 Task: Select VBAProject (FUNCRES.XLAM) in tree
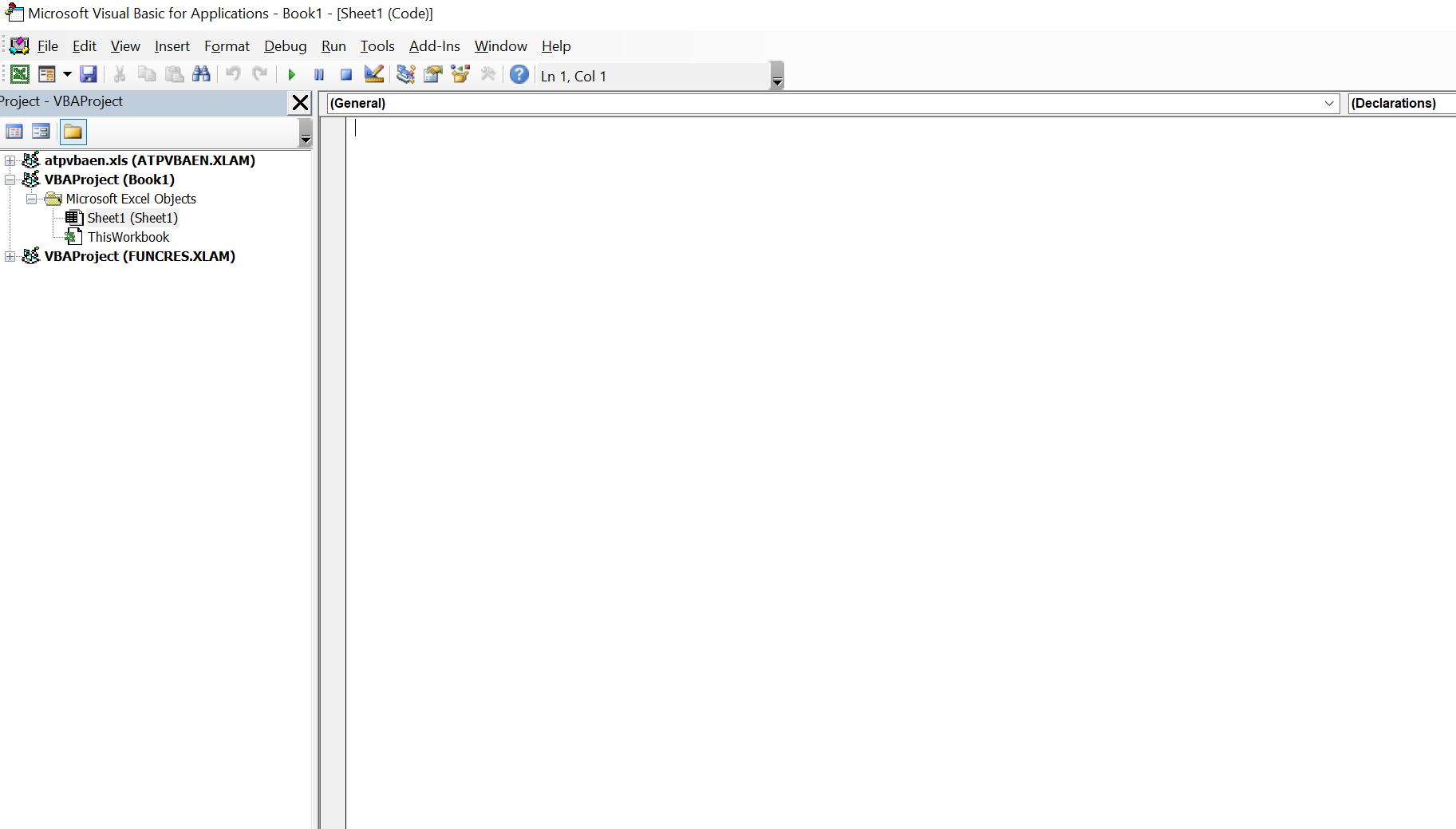140,256
